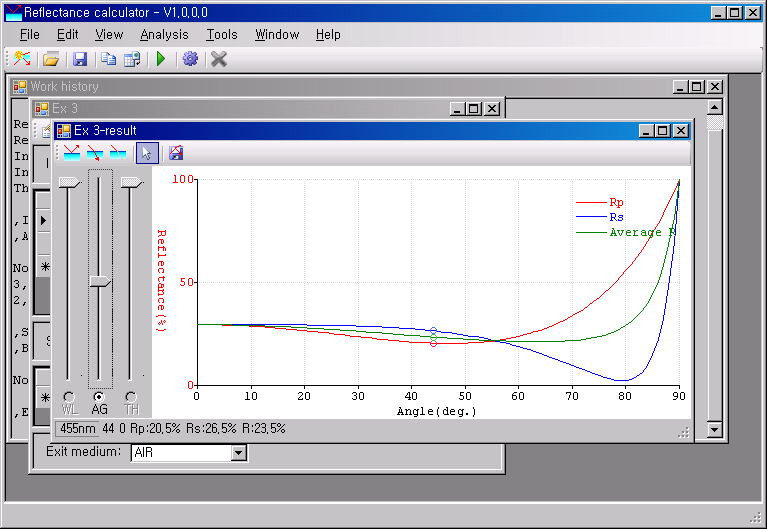Viewport: 767px width, 529px height.
Task: Click the Reflectance calculator app icon in title bar
Action: 14,12
